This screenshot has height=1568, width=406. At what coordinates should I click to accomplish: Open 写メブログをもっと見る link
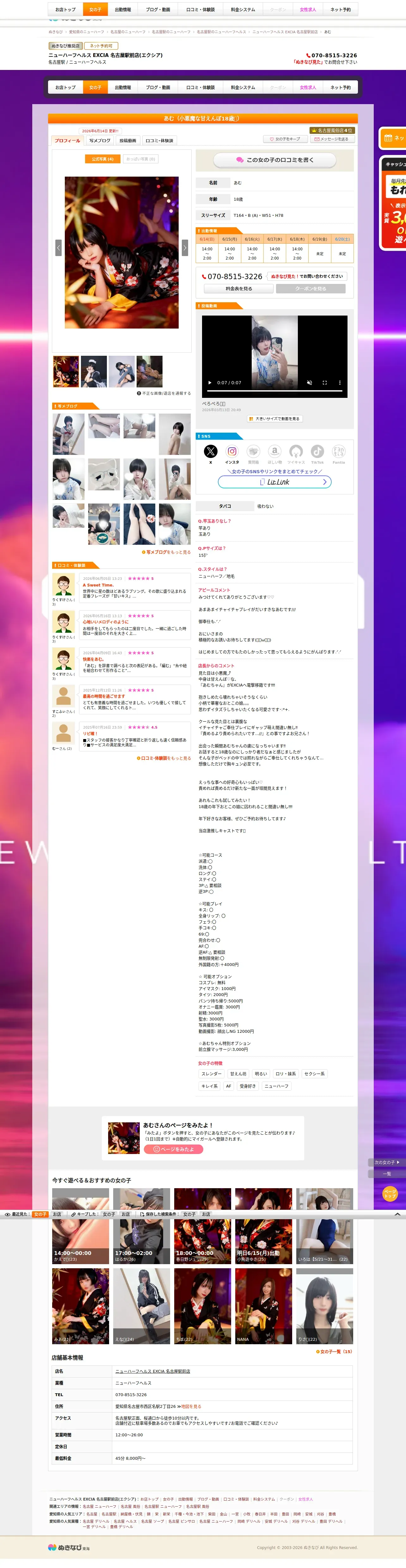pyautogui.click(x=167, y=553)
